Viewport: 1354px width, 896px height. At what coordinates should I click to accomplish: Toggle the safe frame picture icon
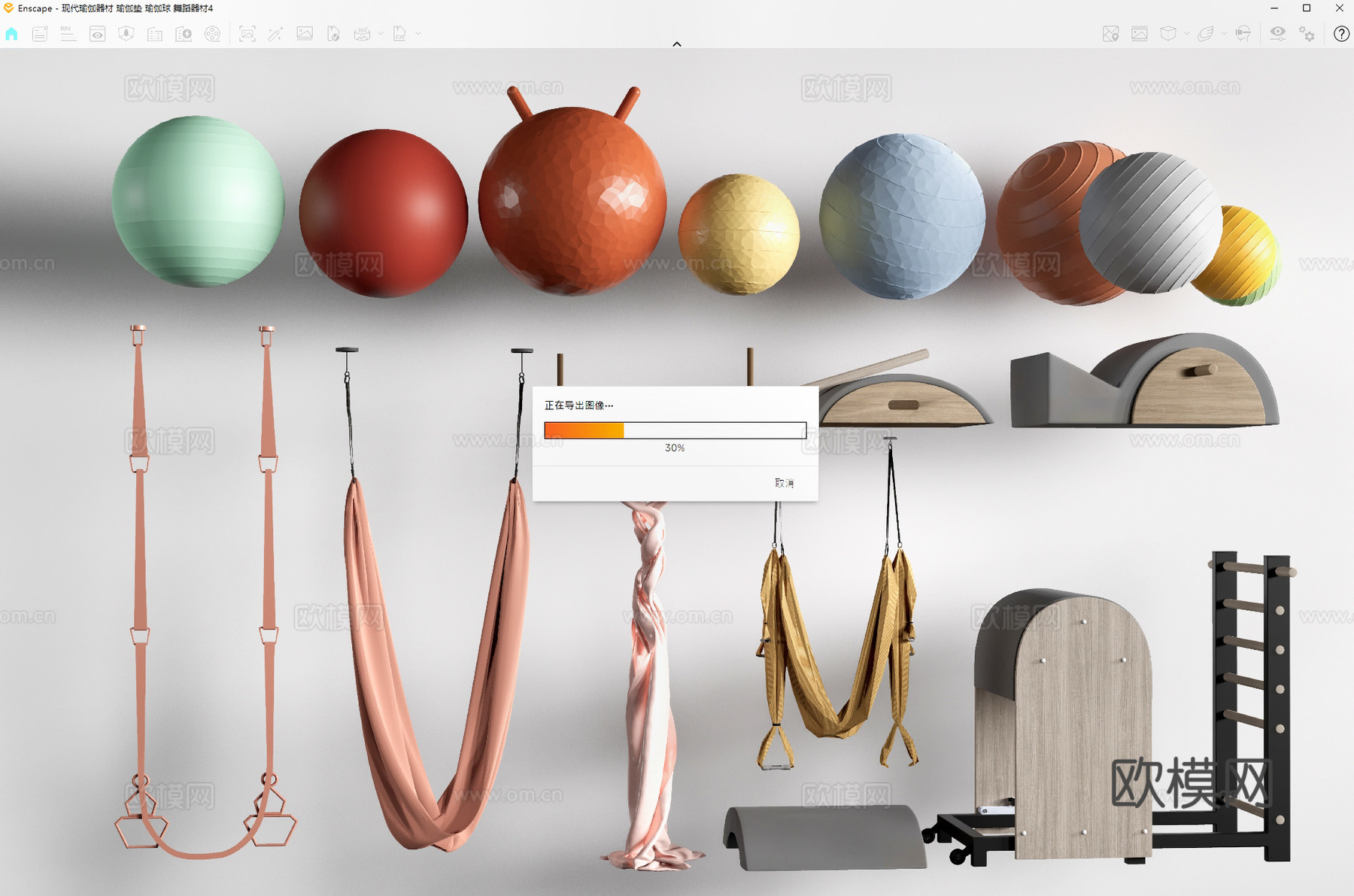[1140, 34]
